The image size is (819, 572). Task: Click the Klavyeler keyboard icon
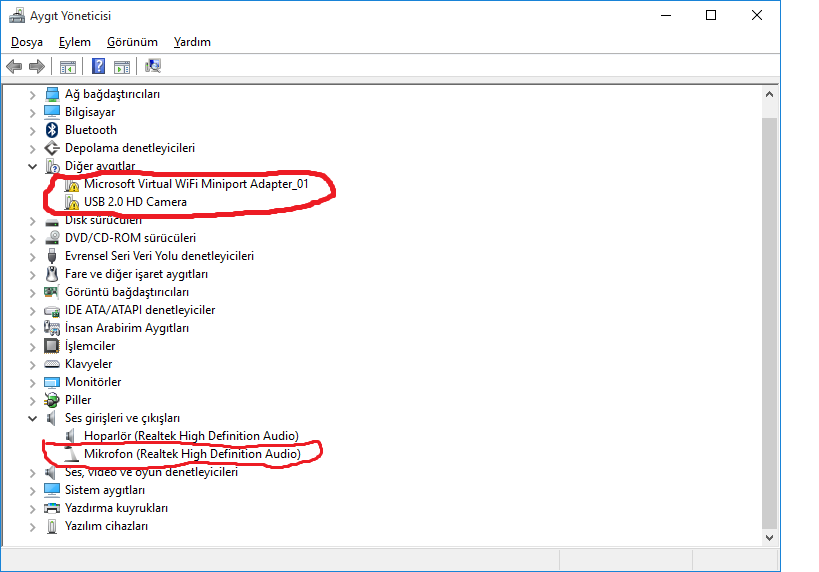click(x=52, y=364)
